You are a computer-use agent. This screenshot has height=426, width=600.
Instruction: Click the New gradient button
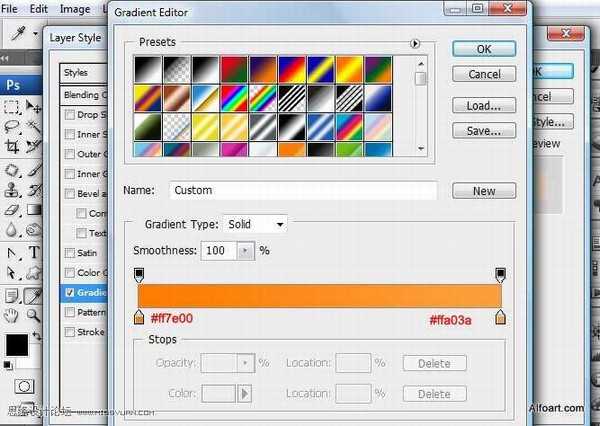coord(484,191)
